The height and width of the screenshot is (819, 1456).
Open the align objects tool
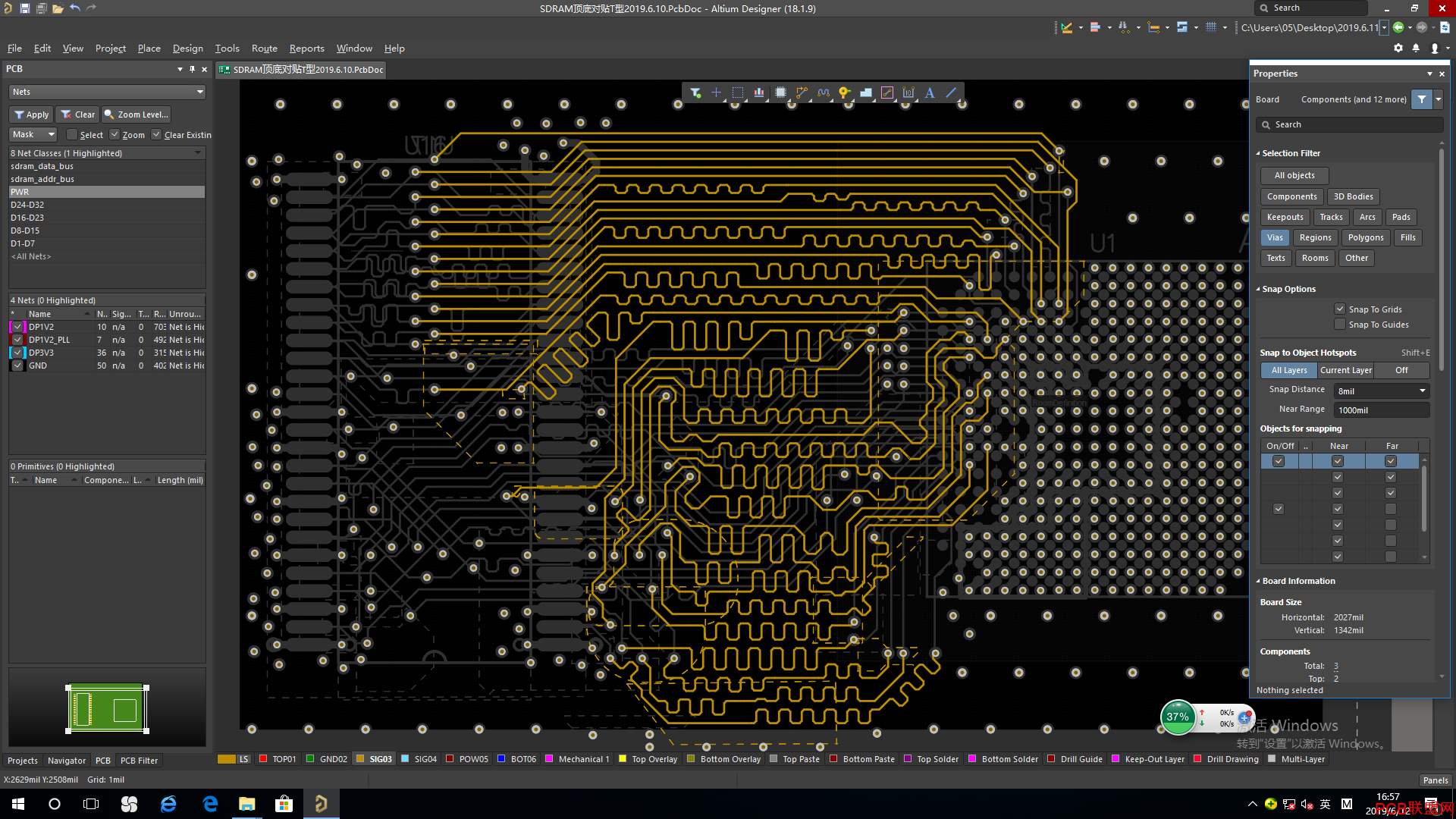[x=759, y=93]
